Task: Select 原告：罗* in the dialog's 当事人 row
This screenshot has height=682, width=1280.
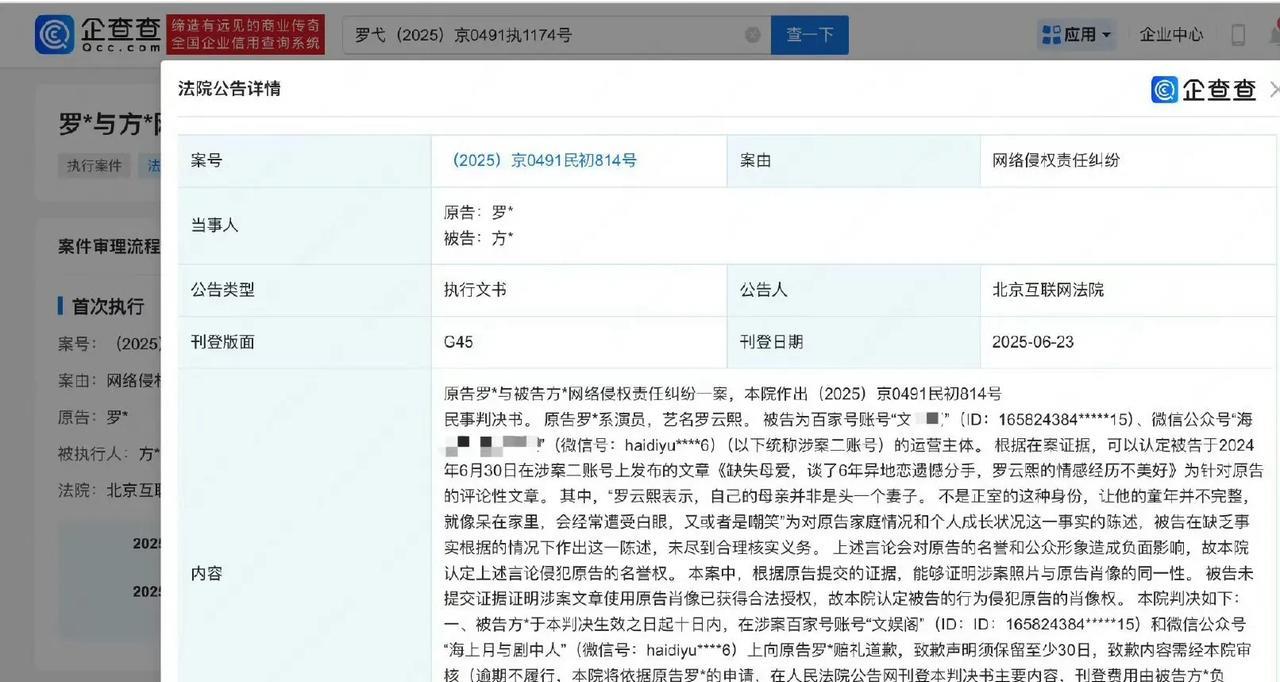Action: pyautogui.click(x=479, y=212)
